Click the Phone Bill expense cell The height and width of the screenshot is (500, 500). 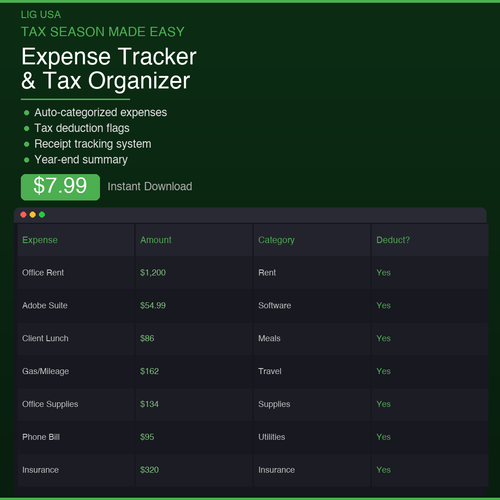tap(76, 437)
